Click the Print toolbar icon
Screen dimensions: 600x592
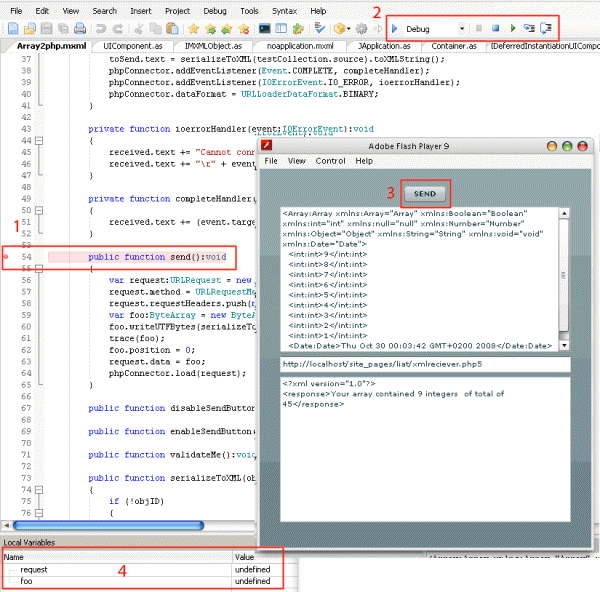[x=80, y=28]
